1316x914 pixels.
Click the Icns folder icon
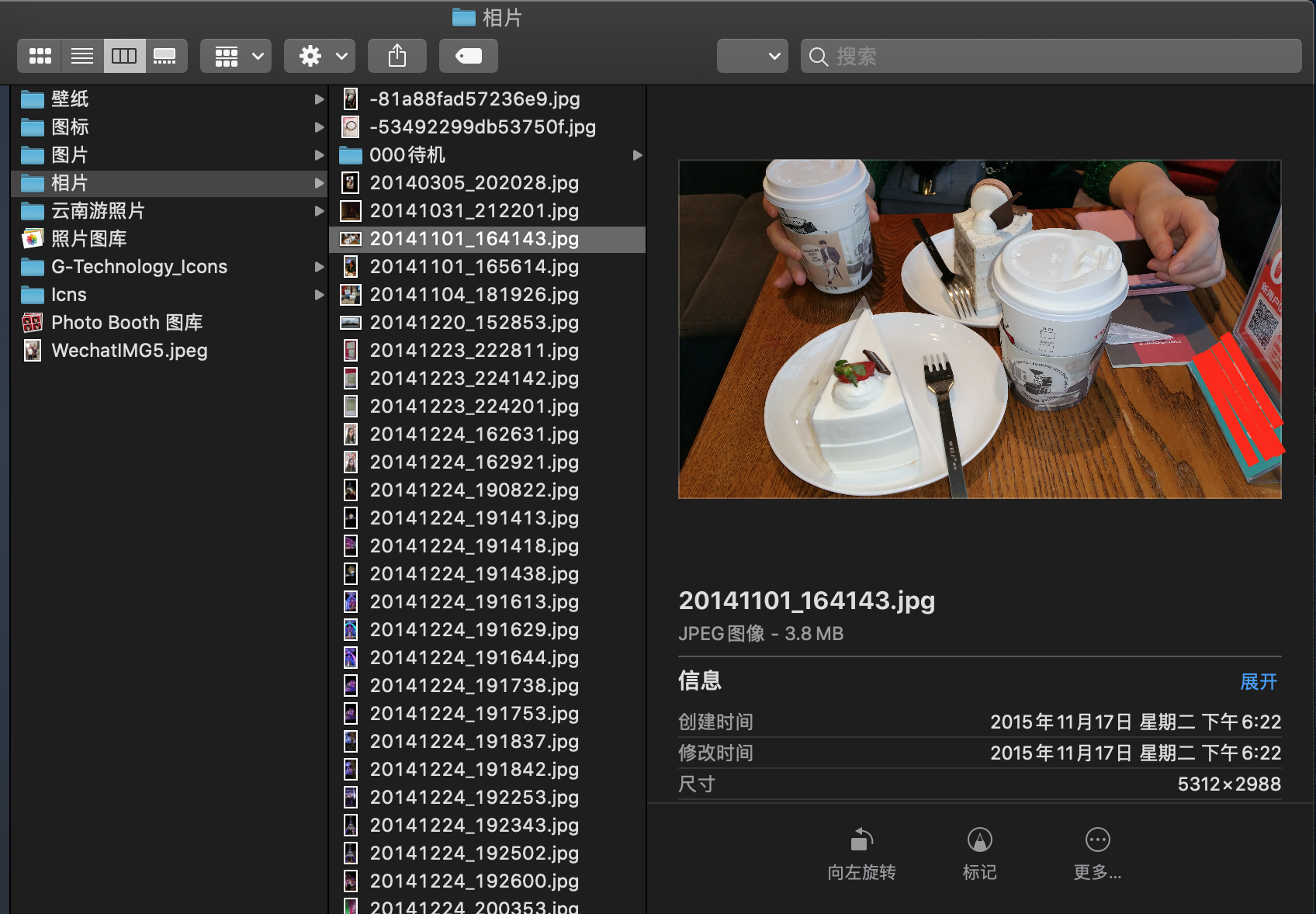33,295
